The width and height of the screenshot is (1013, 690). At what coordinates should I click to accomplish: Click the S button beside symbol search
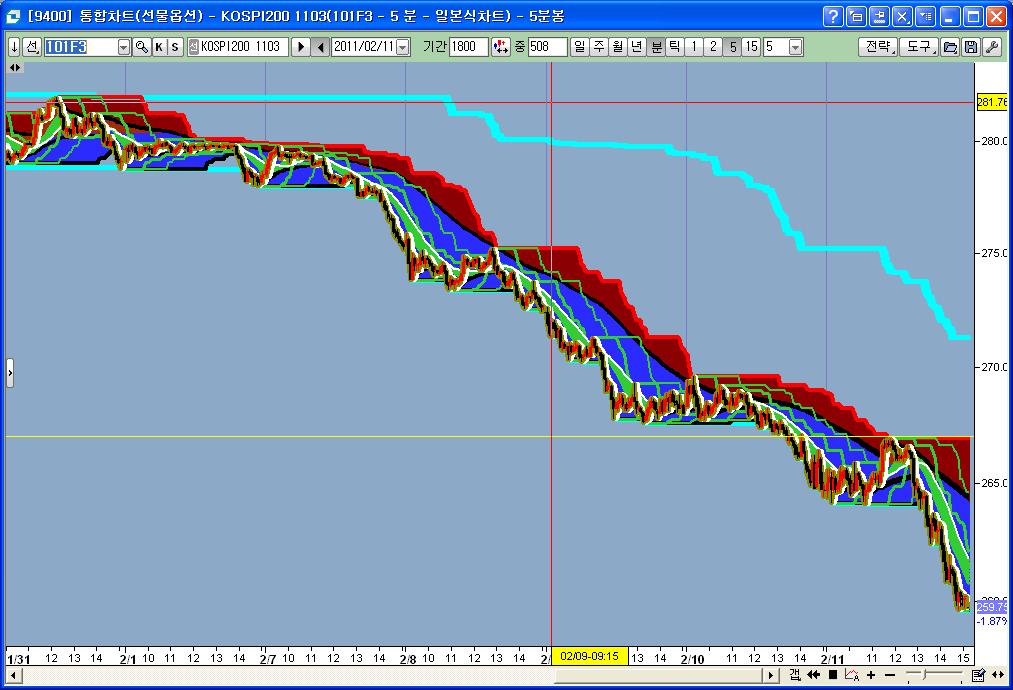coord(175,47)
